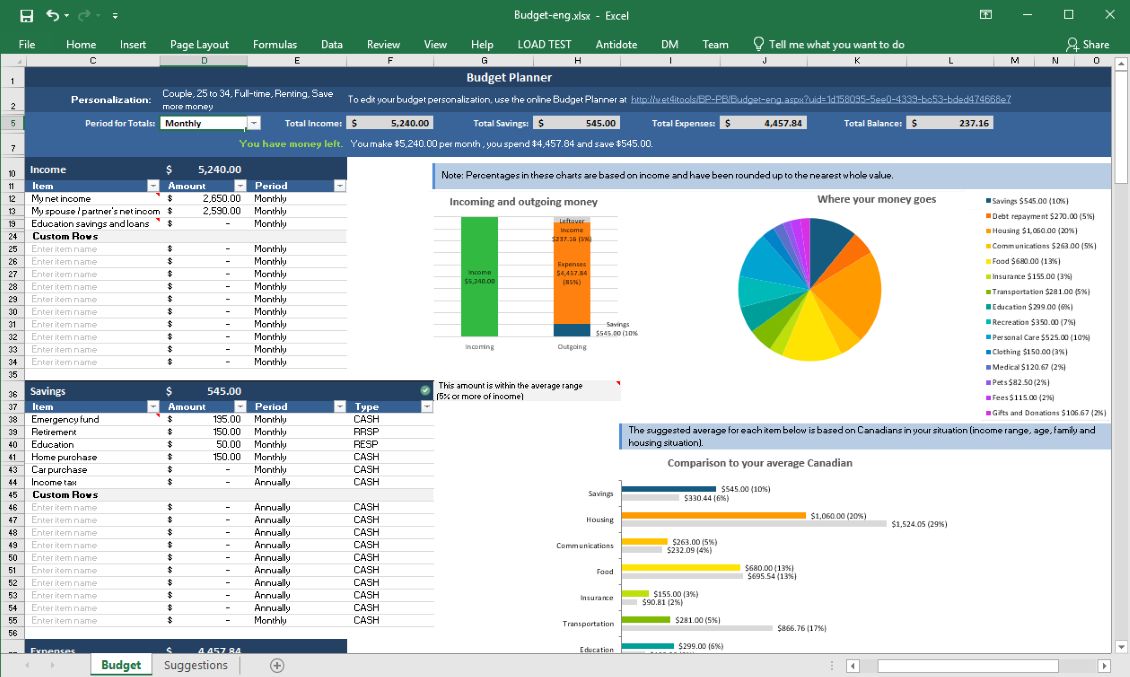Viewport: 1130px width, 677px height.
Task: Select Home purchase amount 150.00
Action: 204,457
